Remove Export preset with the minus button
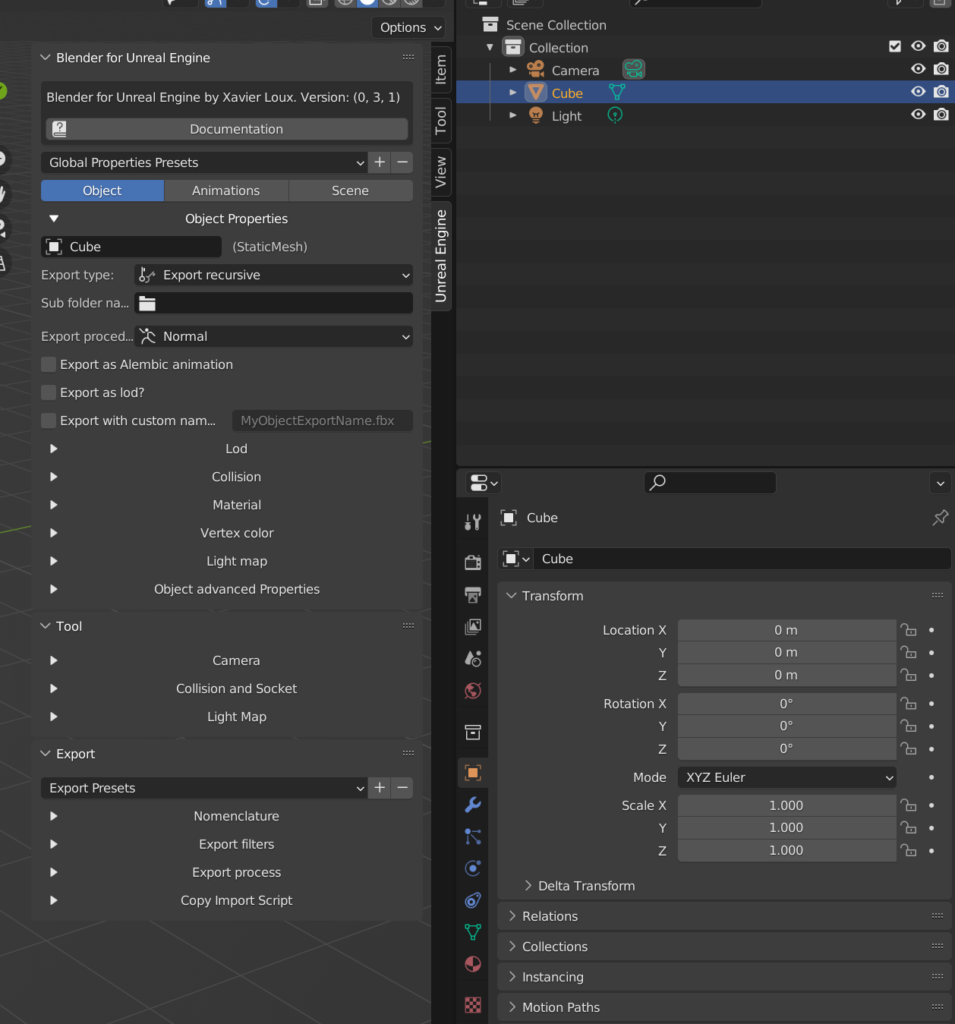955x1024 pixels. [x=402, y=788]
